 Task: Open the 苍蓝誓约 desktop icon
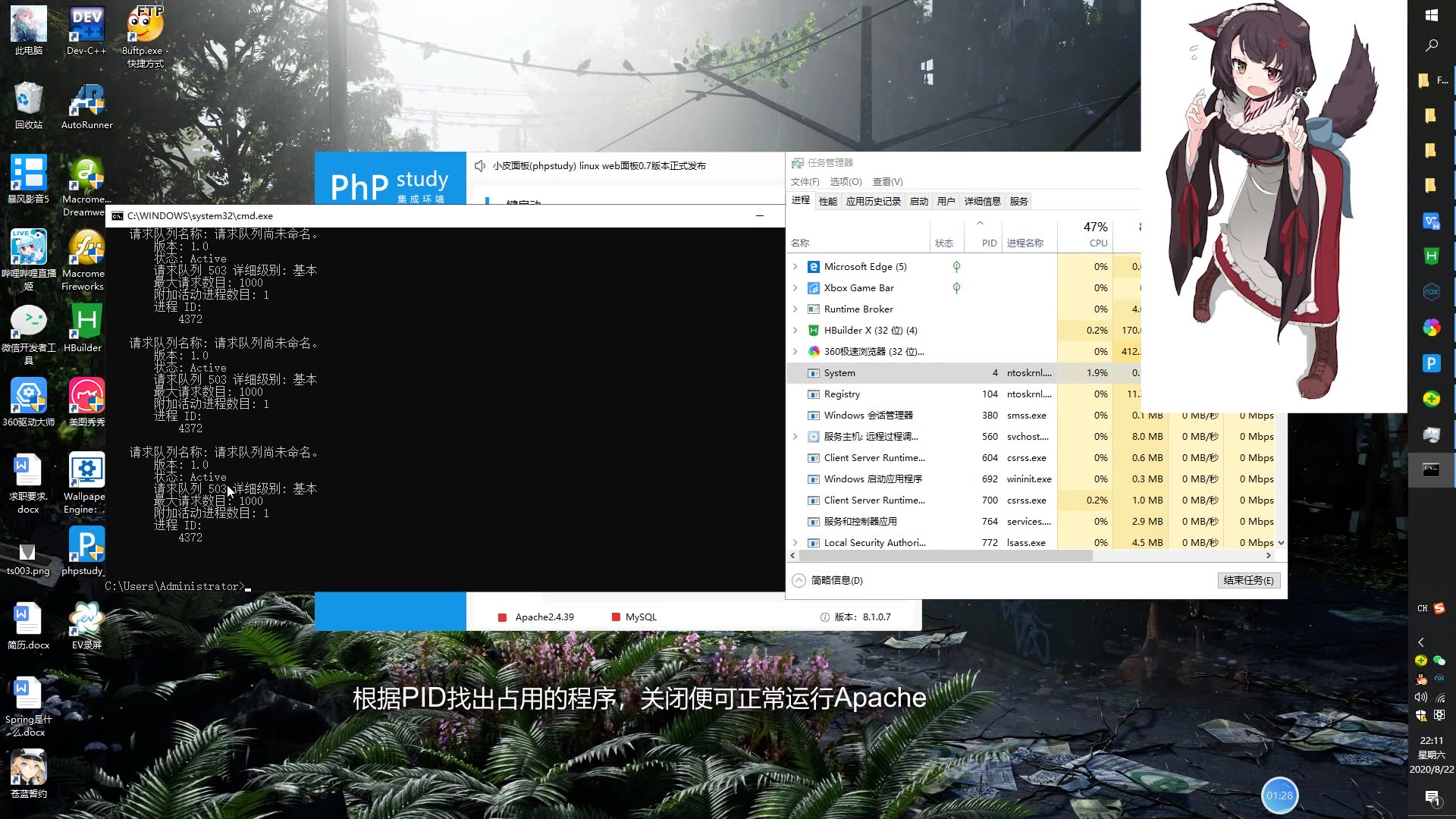29,773
